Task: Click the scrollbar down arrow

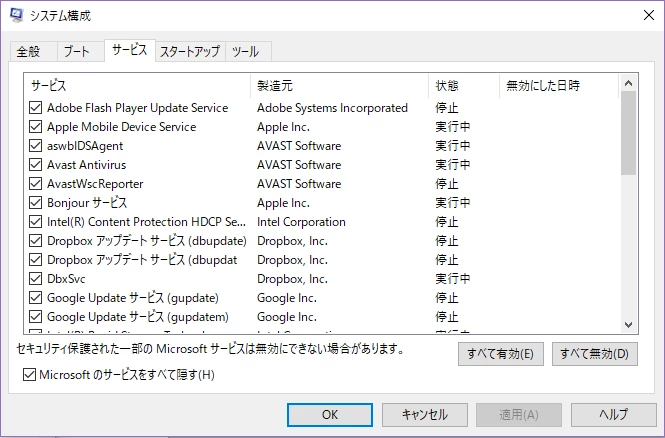Action: pos(629,325)
